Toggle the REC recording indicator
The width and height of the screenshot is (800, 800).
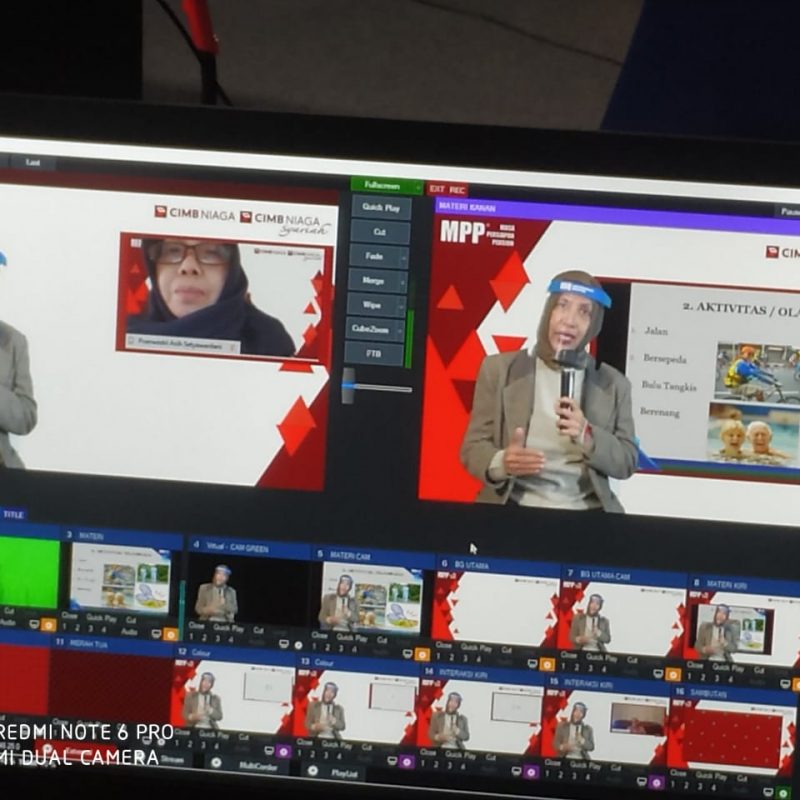pos(457,189)
